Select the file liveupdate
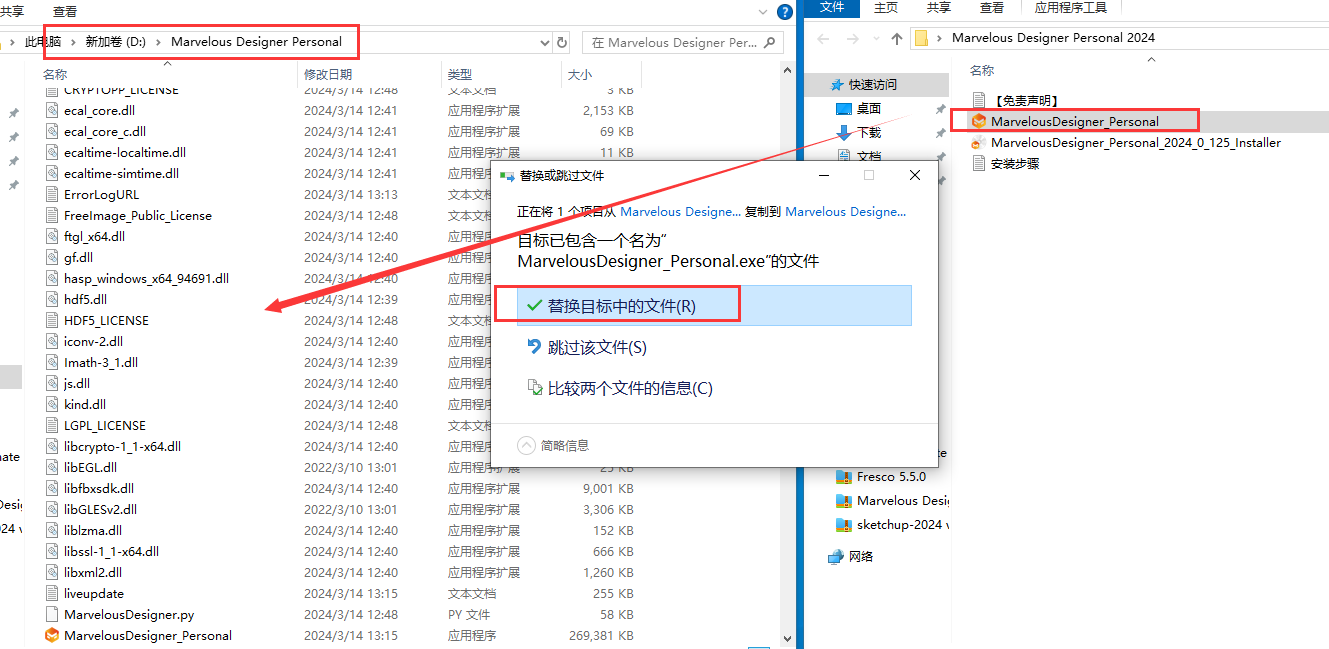The height and width of the screenshot is (649, 1329). 94,593
